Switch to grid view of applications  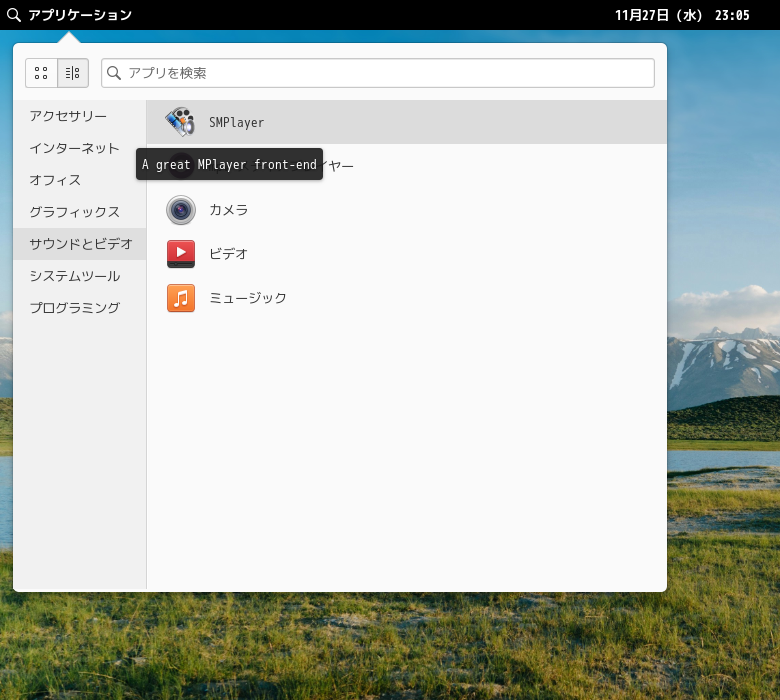tap(41, 73)
